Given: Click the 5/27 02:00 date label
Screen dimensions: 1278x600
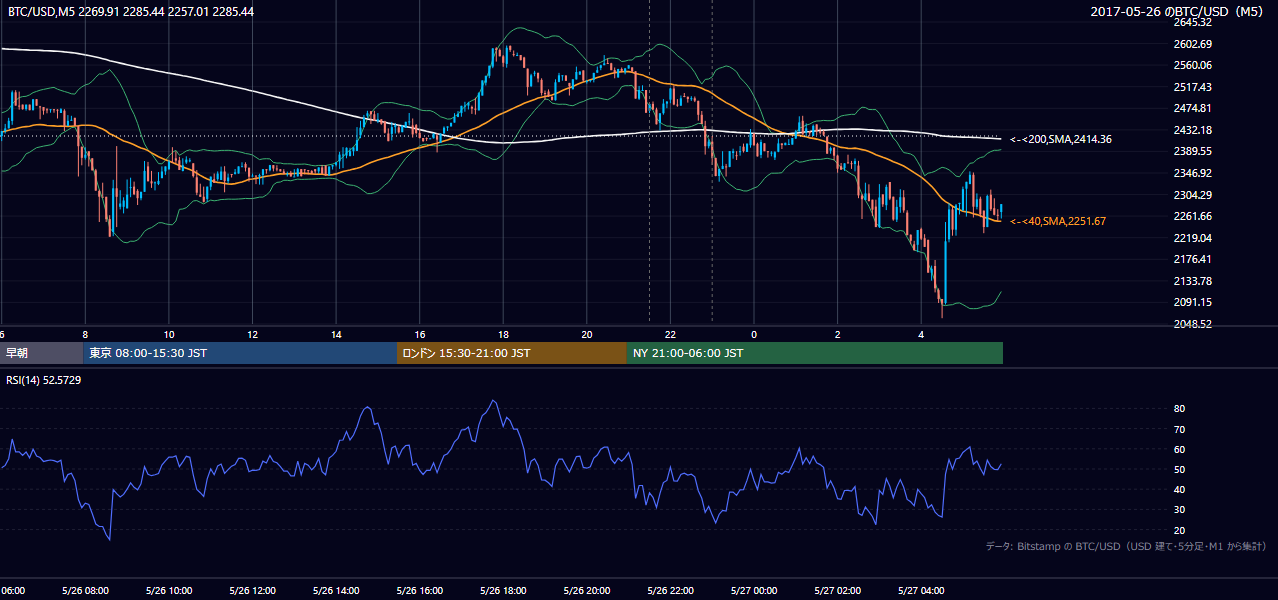Looking at the screenshot, I should click(x=837, y=591).
